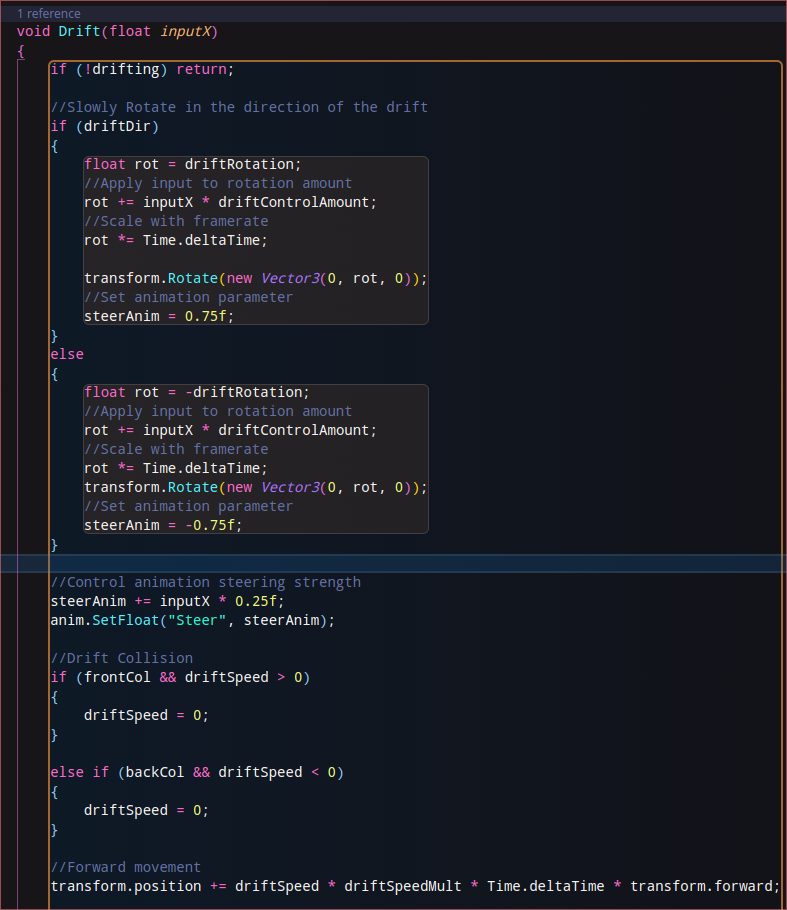Click line "float rot = -driftRotation;"

click(197, 392)
